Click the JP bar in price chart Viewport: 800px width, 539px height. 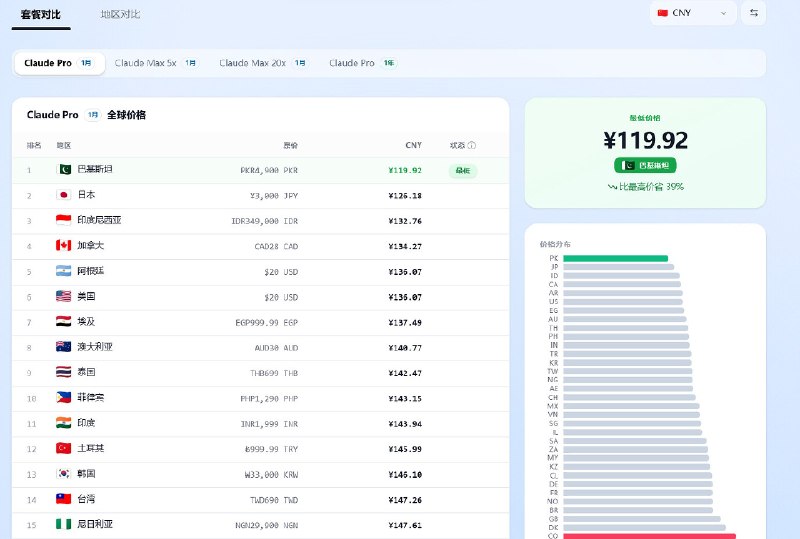click(618, 267)
